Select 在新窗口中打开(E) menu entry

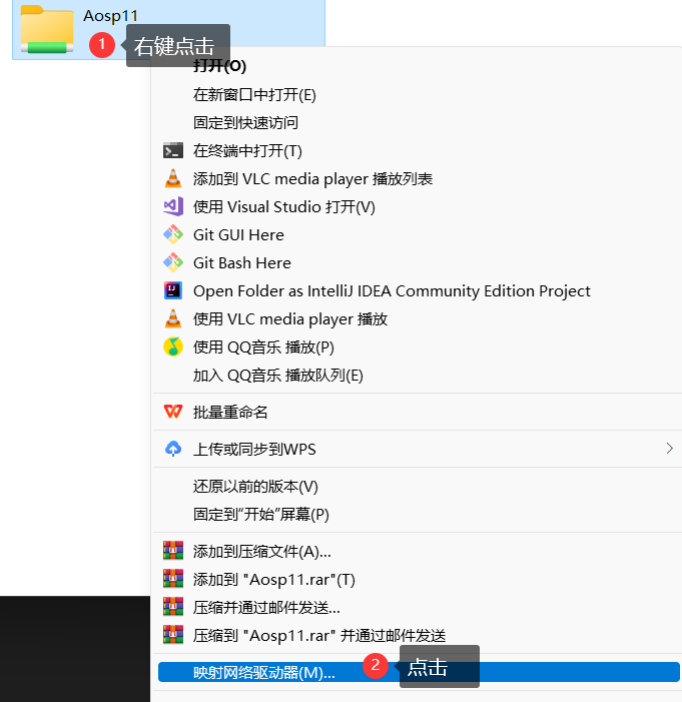[x=254, y=95]
